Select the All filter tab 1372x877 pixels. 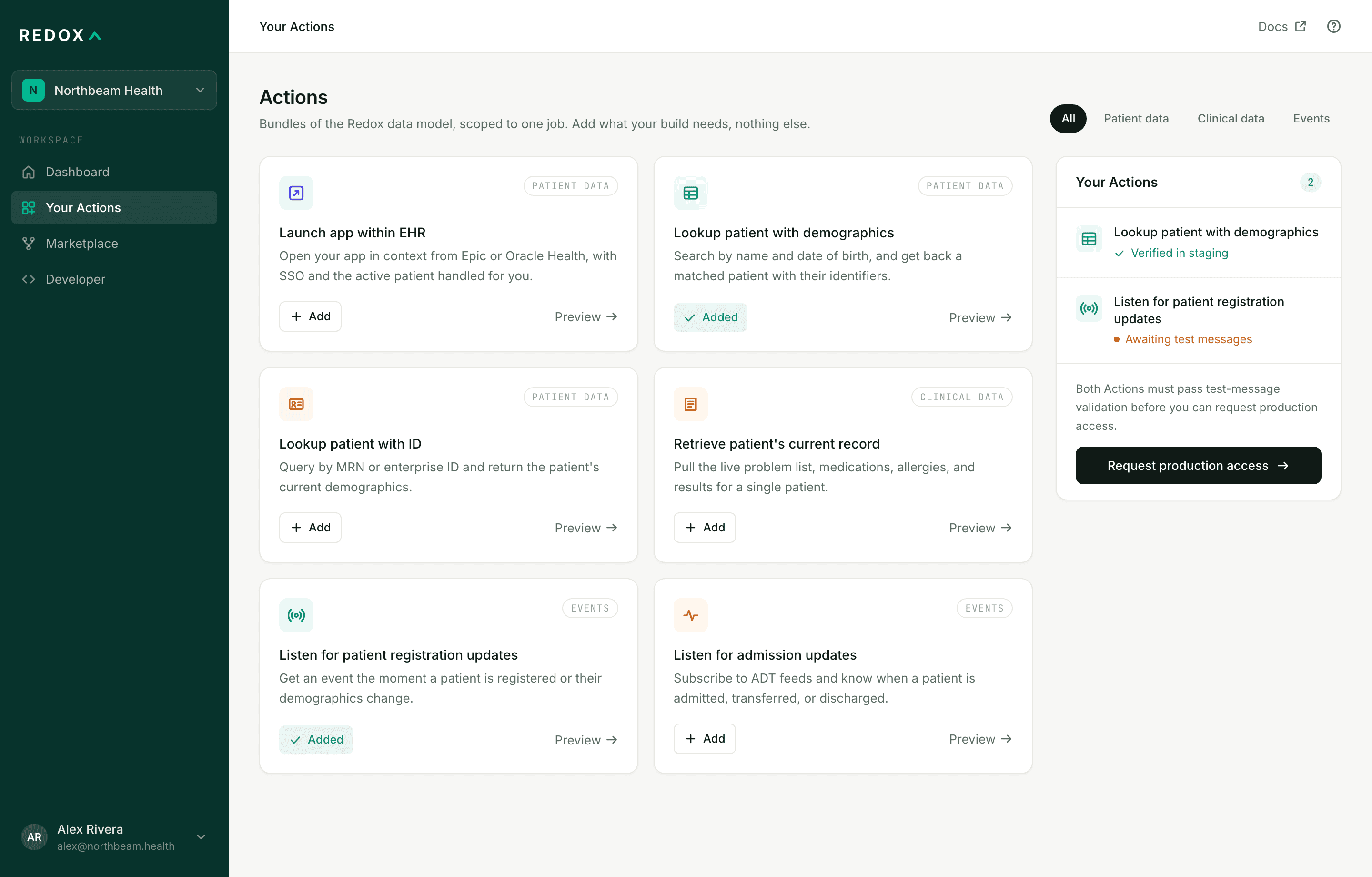1068,119
